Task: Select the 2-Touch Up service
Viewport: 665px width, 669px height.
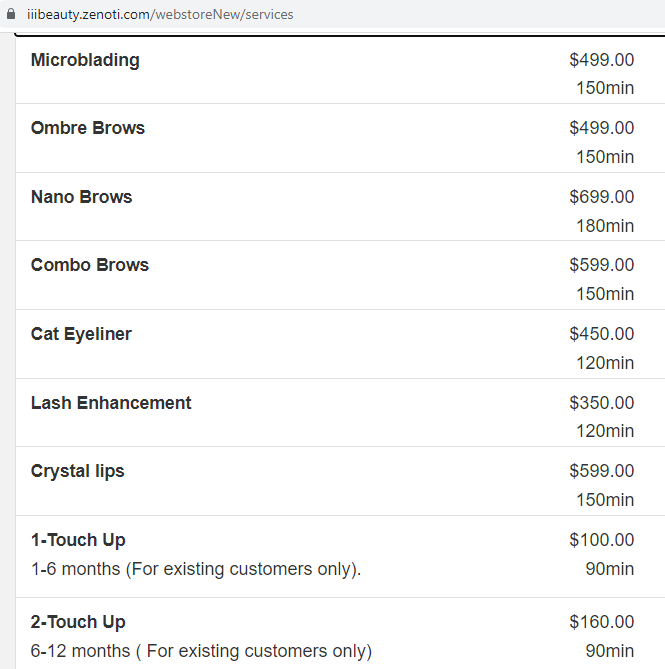Action: tap(78, 622)
